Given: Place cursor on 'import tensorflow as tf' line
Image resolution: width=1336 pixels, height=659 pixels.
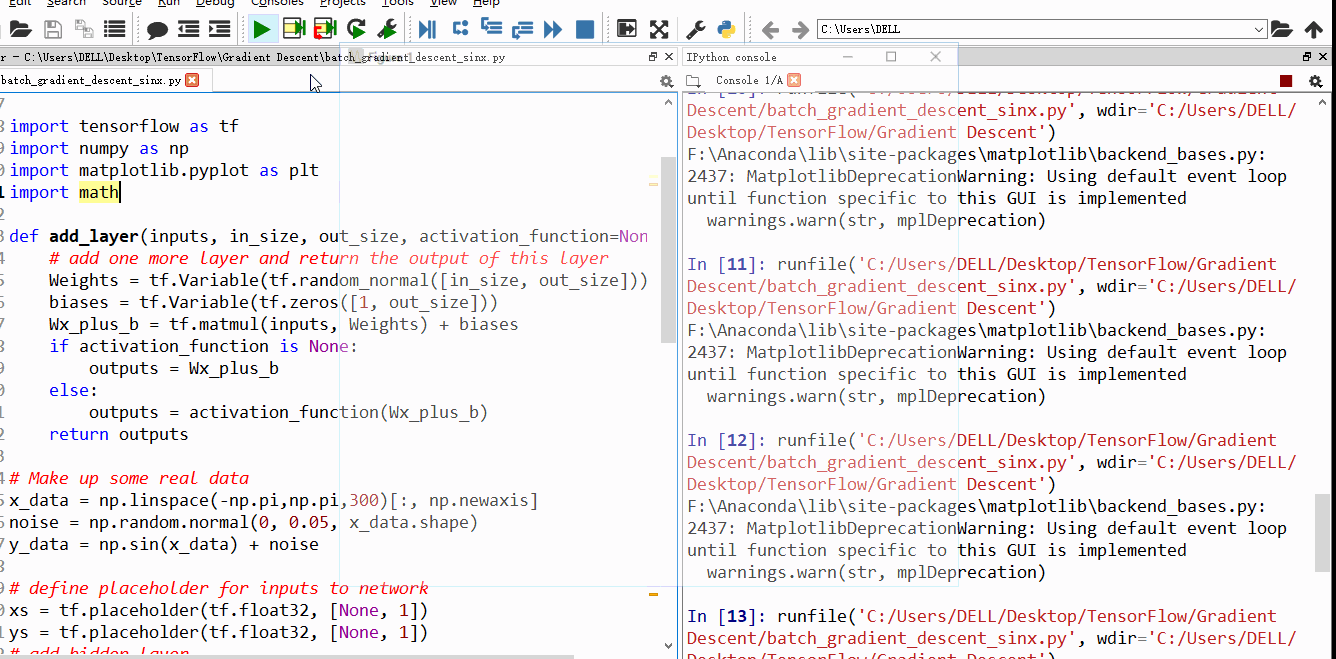Looking at the screenshot, I should 124,126.
